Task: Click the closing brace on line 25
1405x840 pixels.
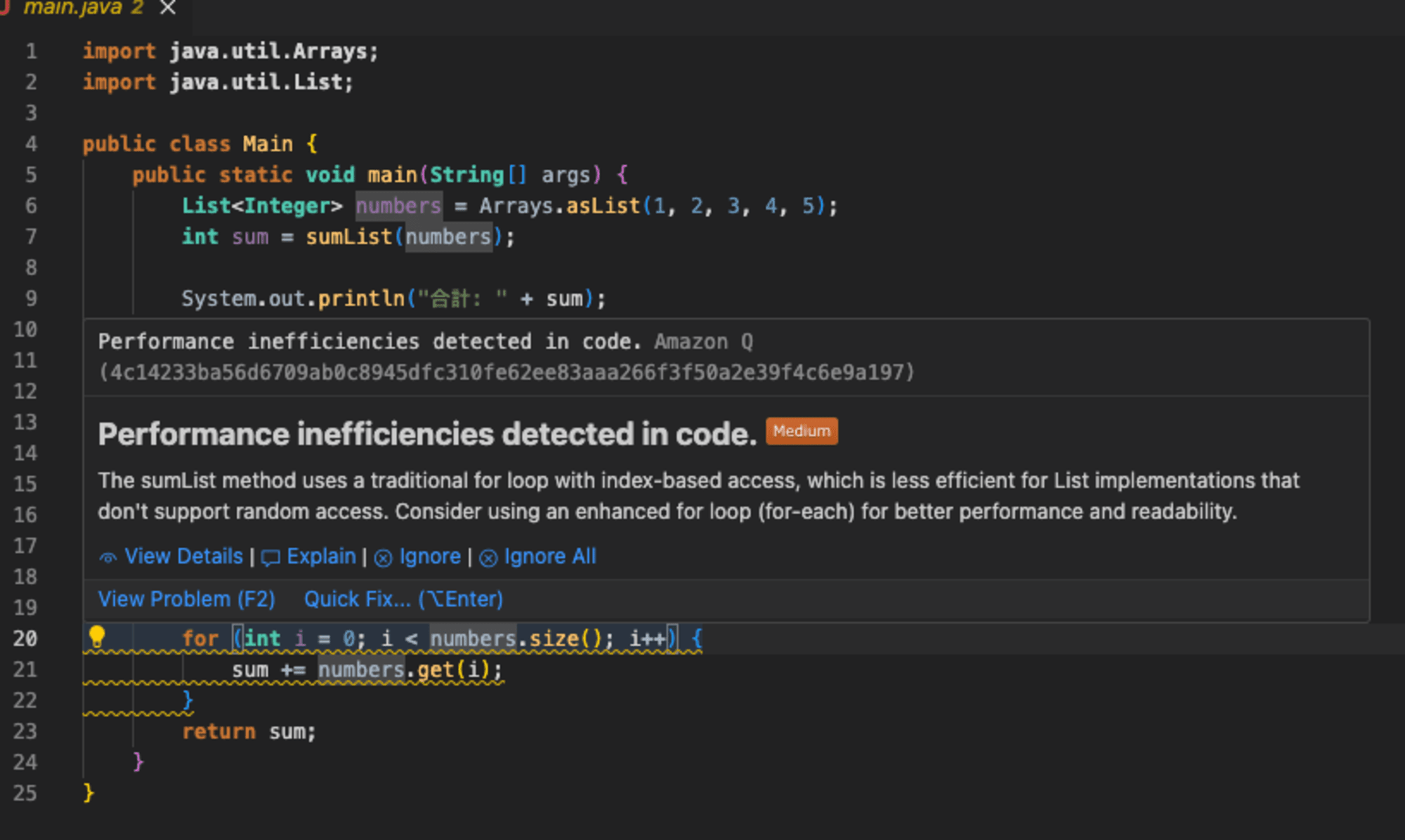Action: (x=89, y=793)
